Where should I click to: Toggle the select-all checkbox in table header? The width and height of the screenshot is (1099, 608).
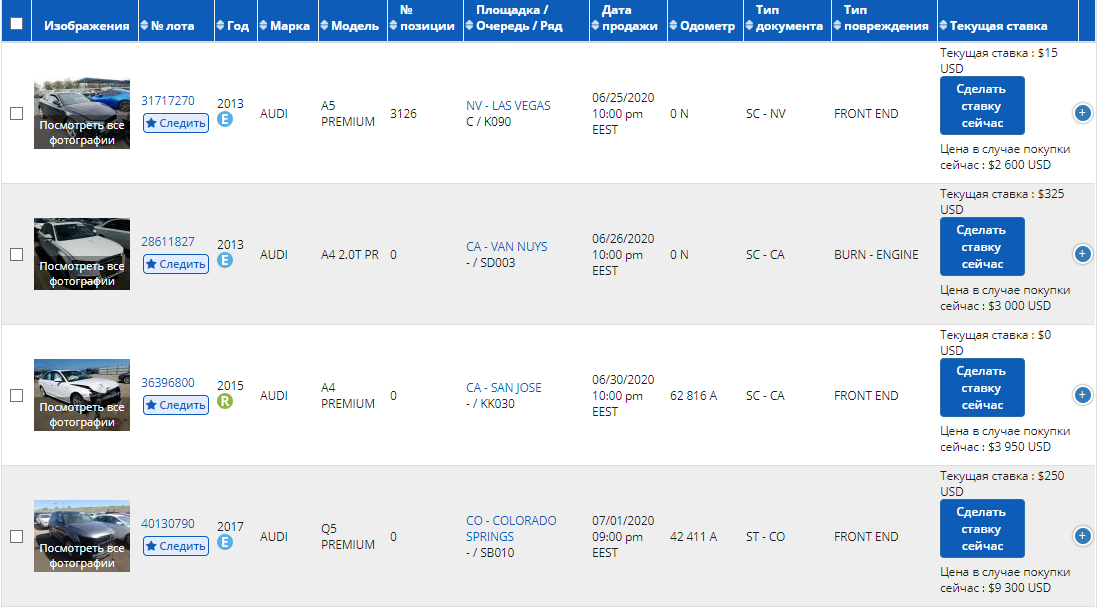(17, 24)
